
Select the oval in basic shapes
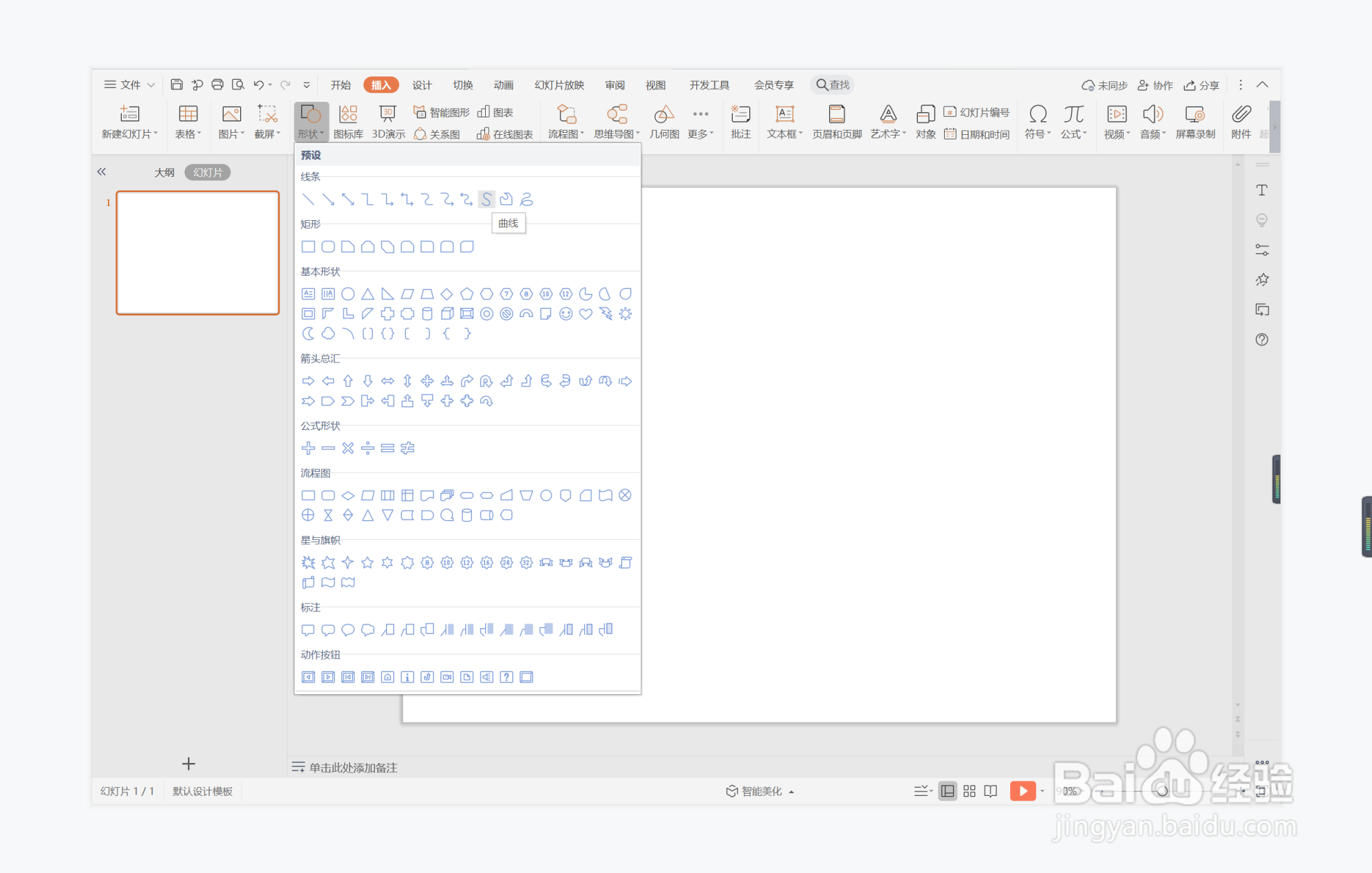click(348, 294)
